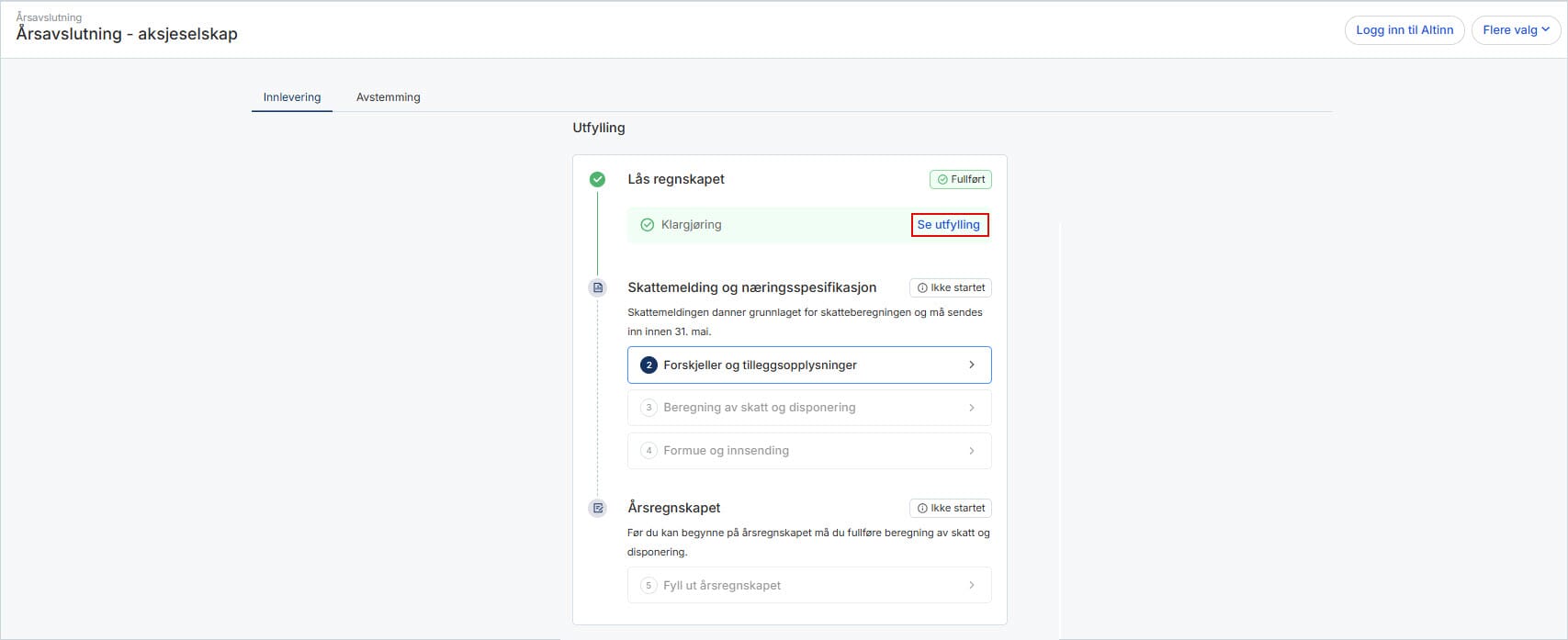1568x640 pixels.
Task: Click the step 2 number badge
Action: pos(649,365)
